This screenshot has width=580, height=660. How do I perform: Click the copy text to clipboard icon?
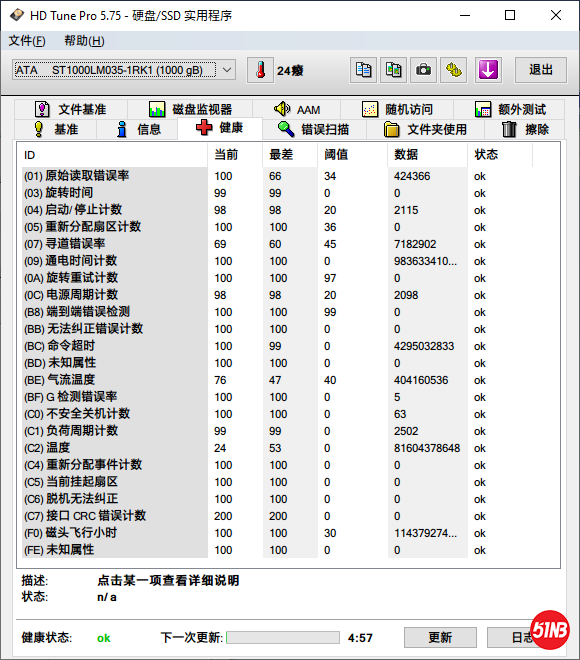(363, 70)
